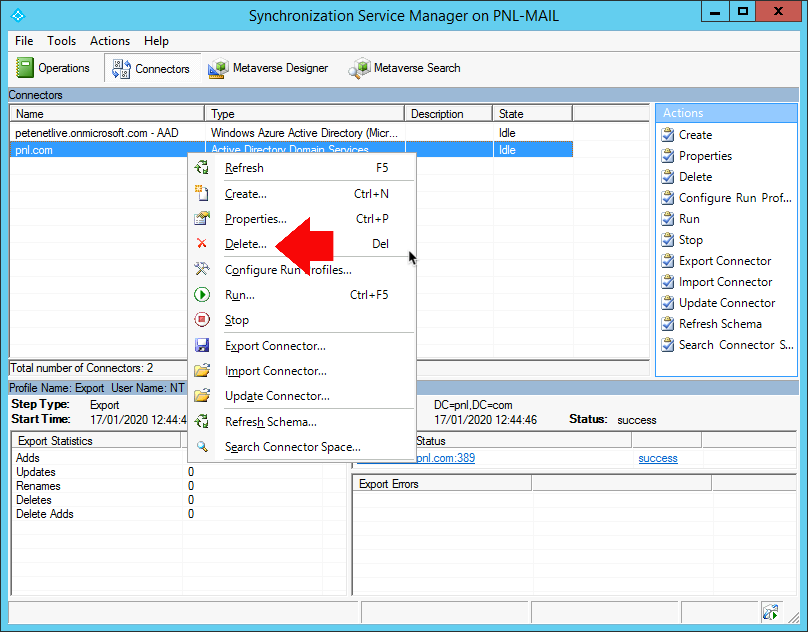808x632 pixels.
Task: Sort connectors by the Type column header
Action: point(304,113)
